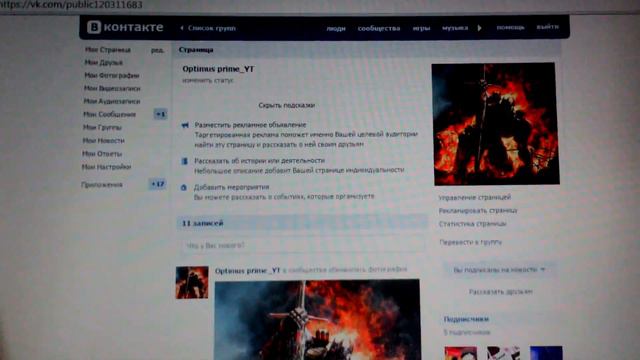This screenshot has height=360, width=640.
Task: Click the post author's small avatar
Action: pos(192,282)
